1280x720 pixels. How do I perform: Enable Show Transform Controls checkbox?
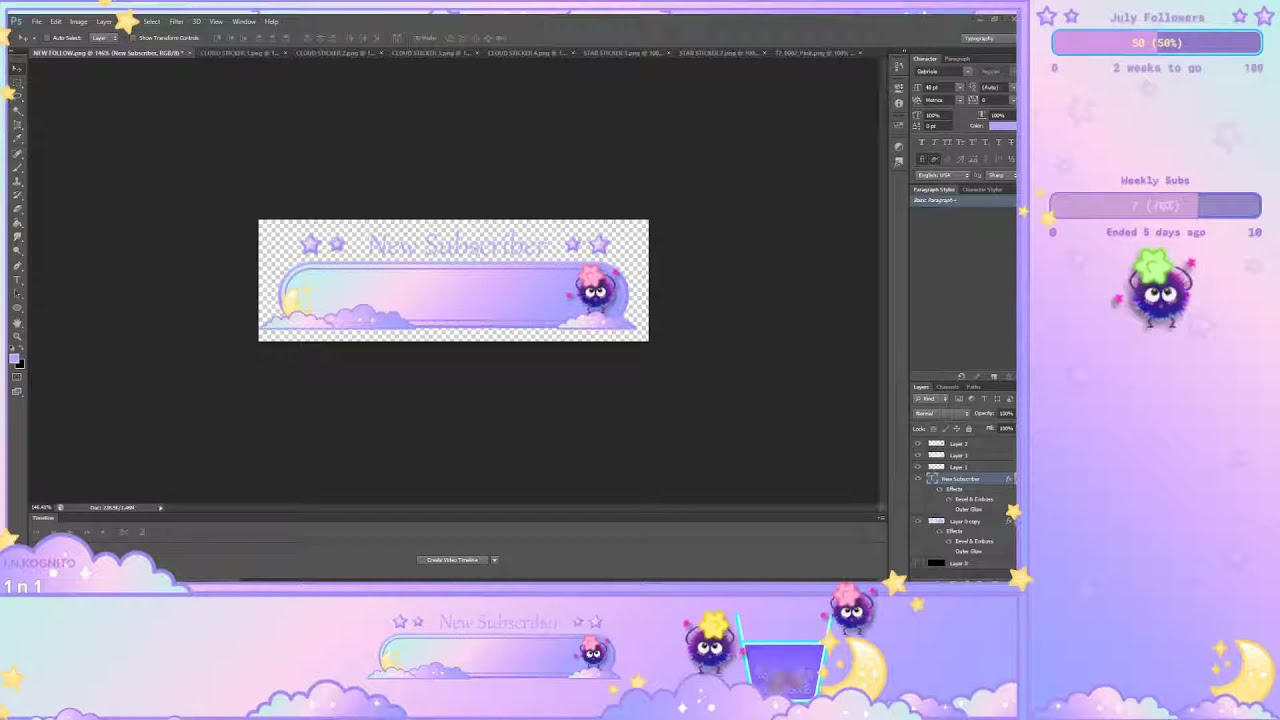pos(134,38)
